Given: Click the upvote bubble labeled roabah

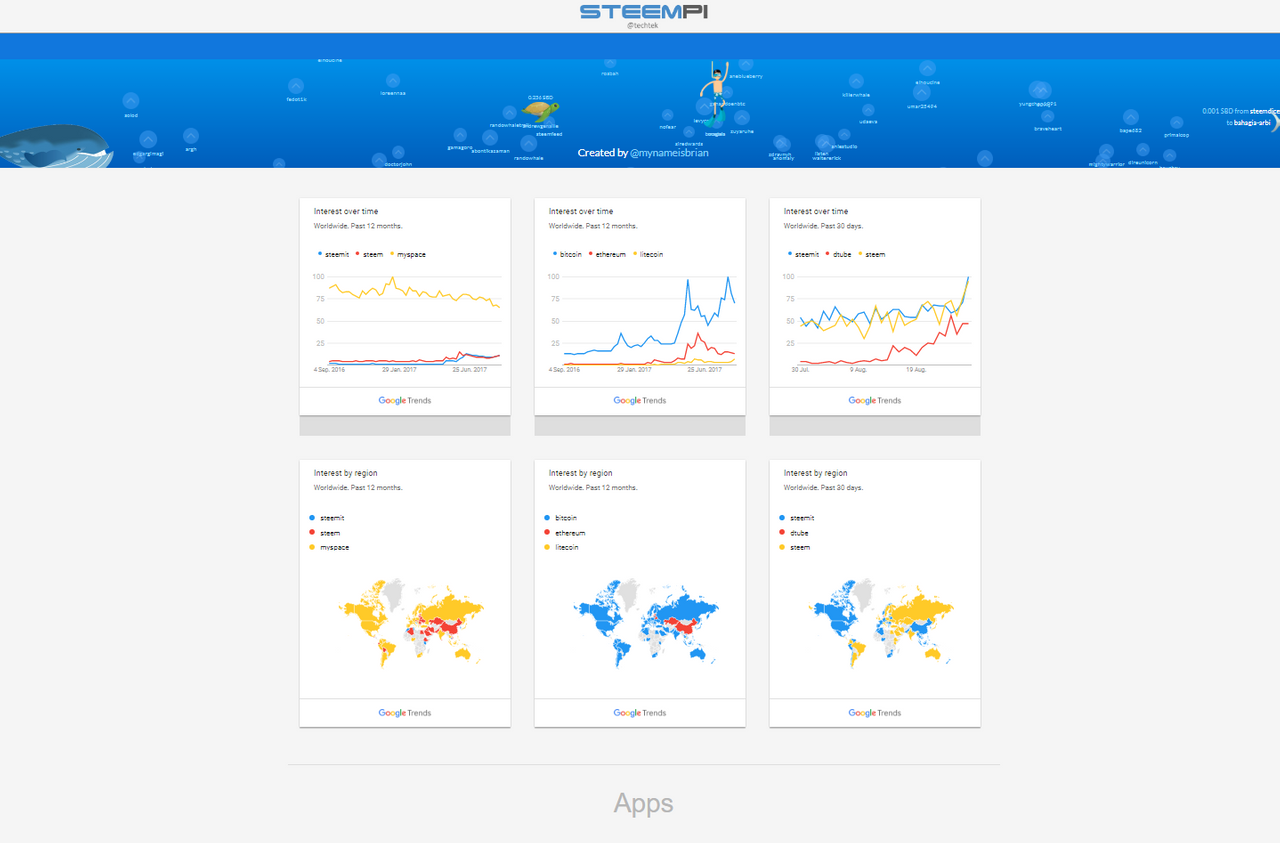Looking at the screenshot, I should click(x=610, y=64).
